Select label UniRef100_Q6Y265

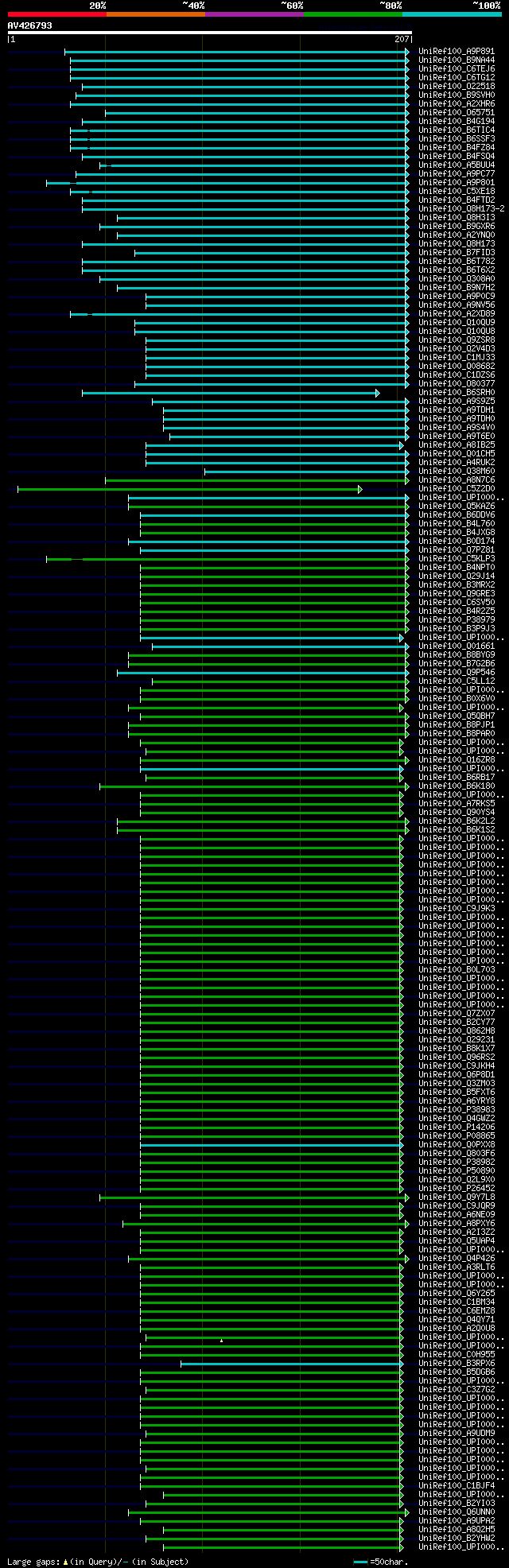pos(457,1294)
